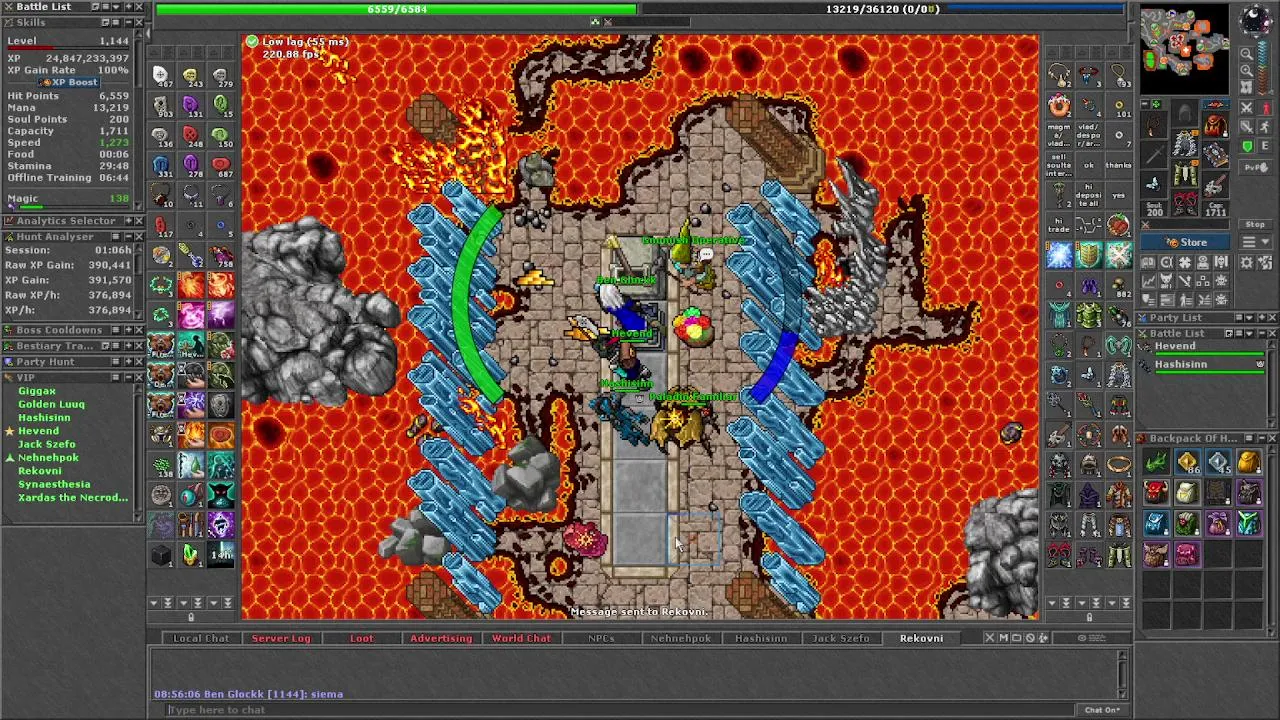Trigger the 'thanks' text hotkey
1280x720 pixels.
[x=1119, y=166]
